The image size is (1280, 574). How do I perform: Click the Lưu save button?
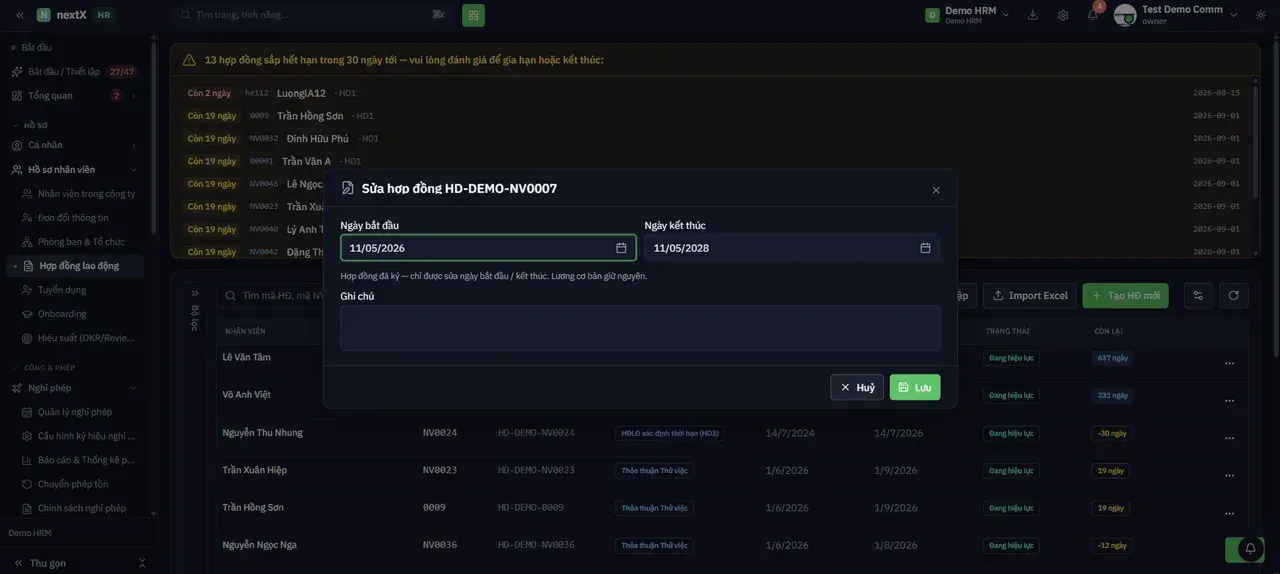tap(915, 387)
